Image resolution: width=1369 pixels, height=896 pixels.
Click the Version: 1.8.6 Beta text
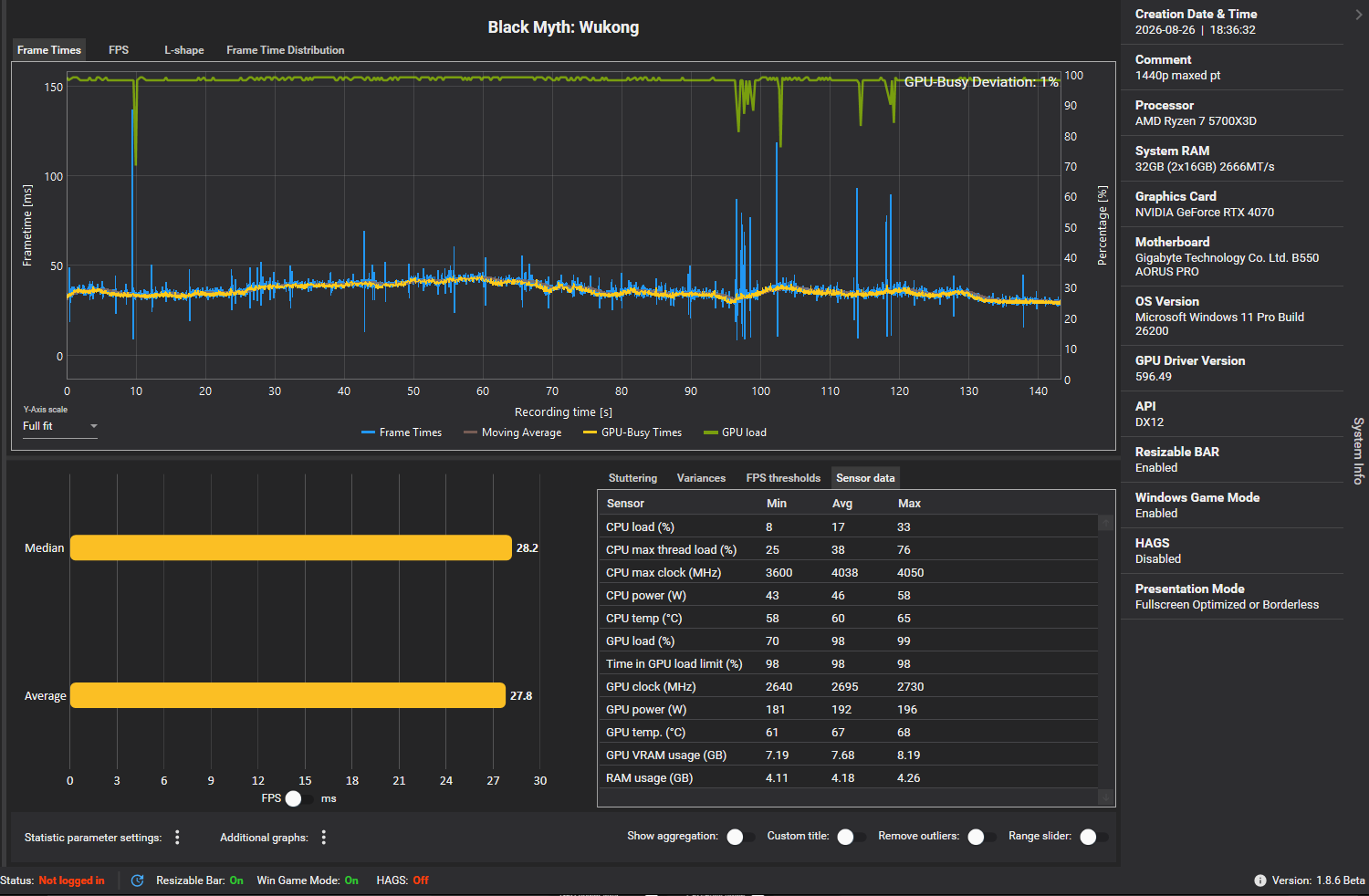pyautogui.click(x=1319, y=880)
